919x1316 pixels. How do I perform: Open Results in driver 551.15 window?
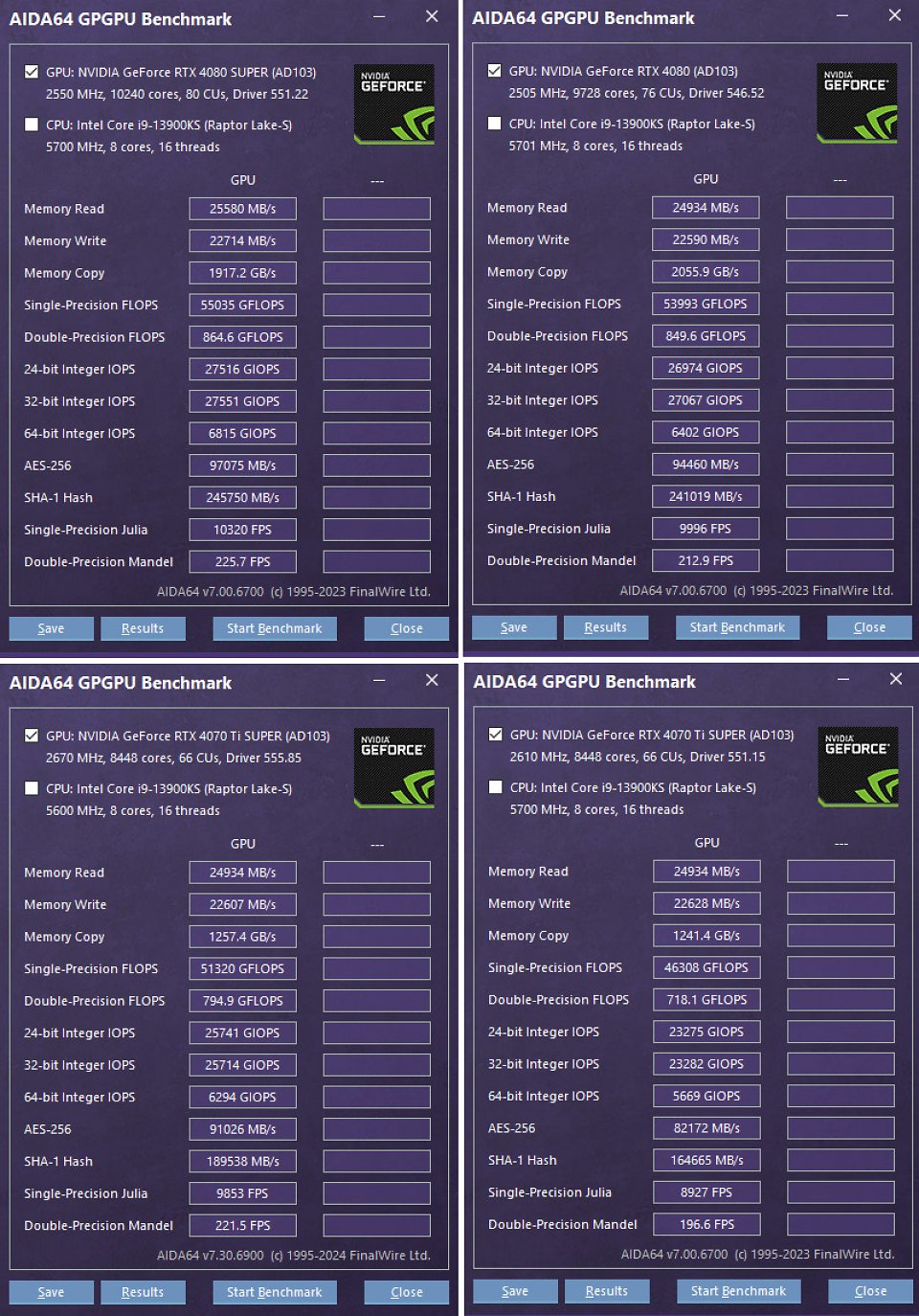tap(607, 1291)
